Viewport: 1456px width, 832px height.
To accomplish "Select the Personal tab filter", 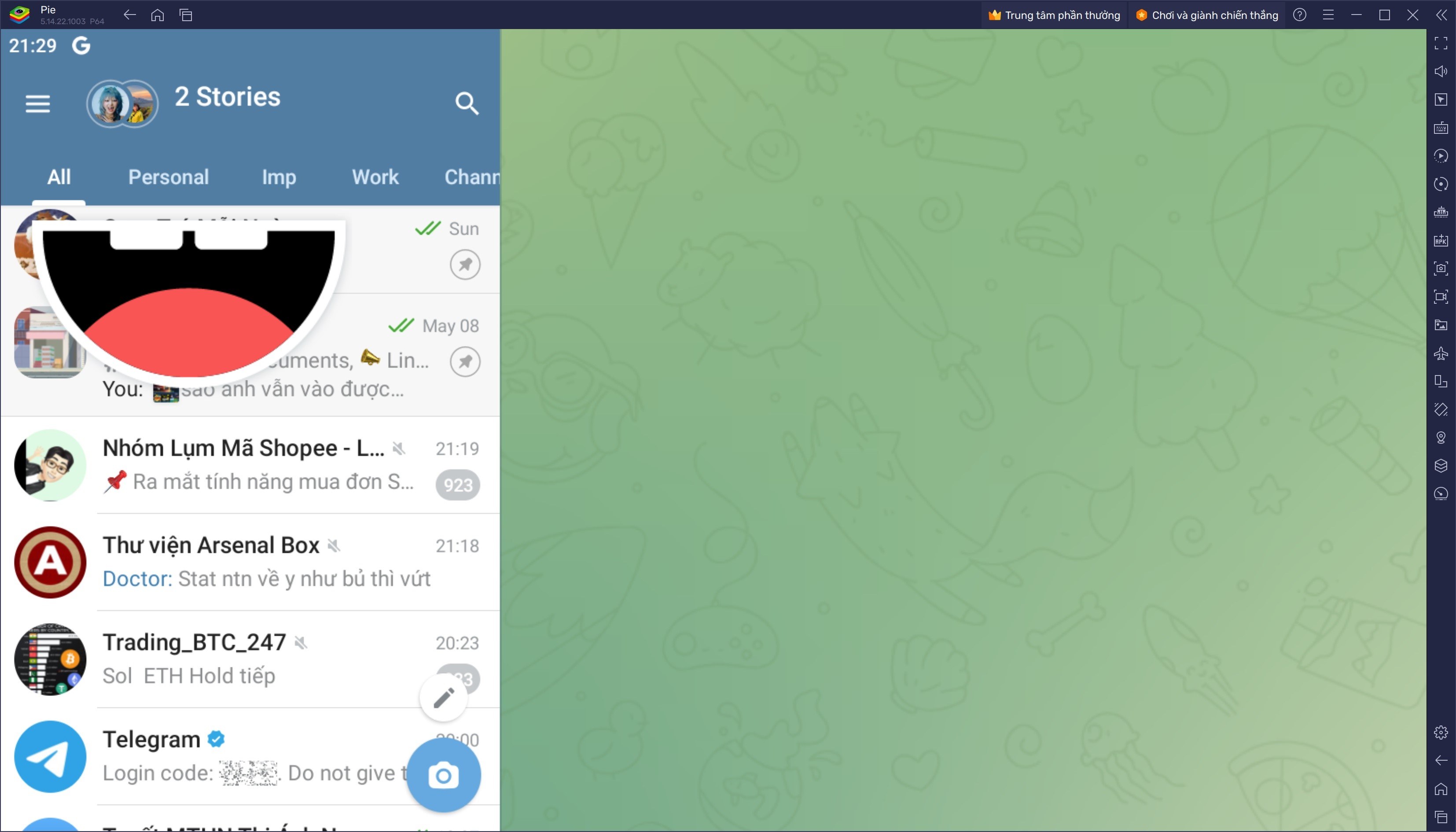I will click(x=168, y=176).
